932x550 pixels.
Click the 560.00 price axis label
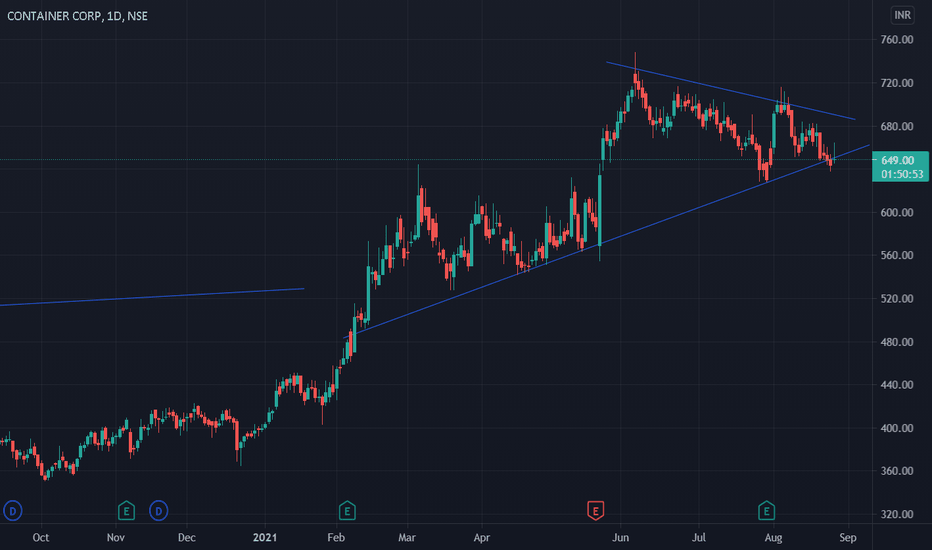(x=897, y=256)
